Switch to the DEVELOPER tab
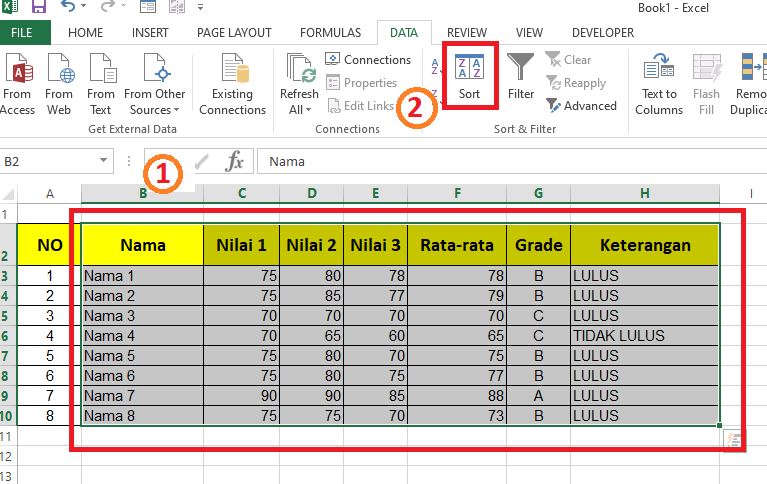767x484 pixels. coord(603,33)
